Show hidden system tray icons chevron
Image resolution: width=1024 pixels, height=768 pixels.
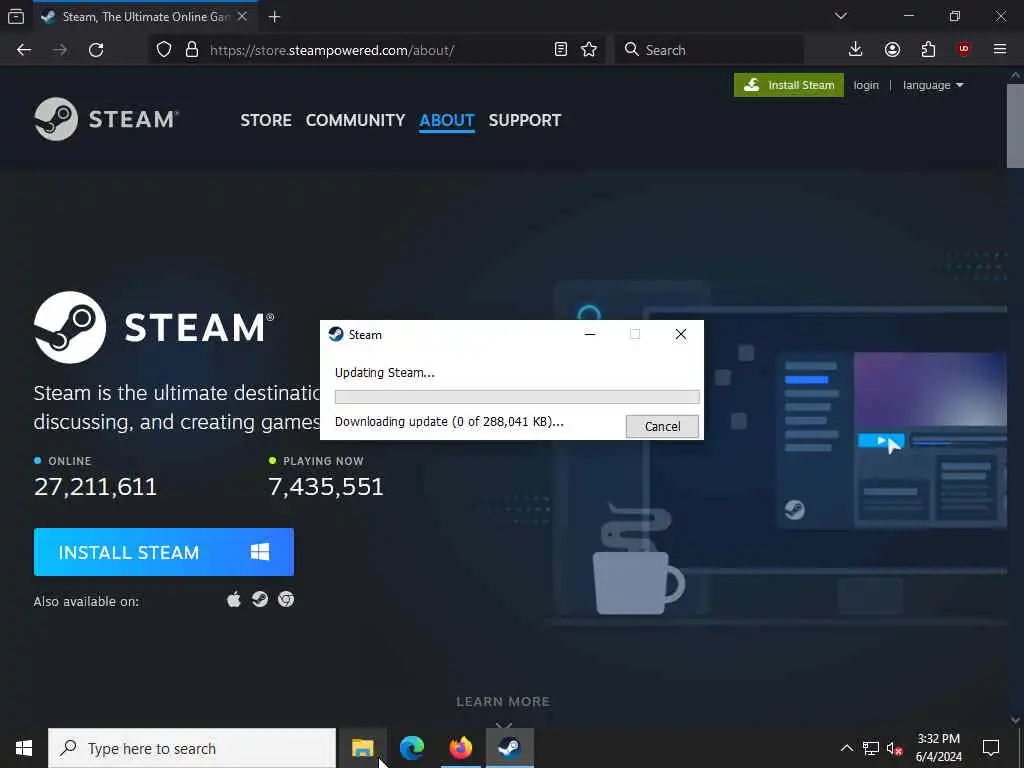(x=846, y=748)
